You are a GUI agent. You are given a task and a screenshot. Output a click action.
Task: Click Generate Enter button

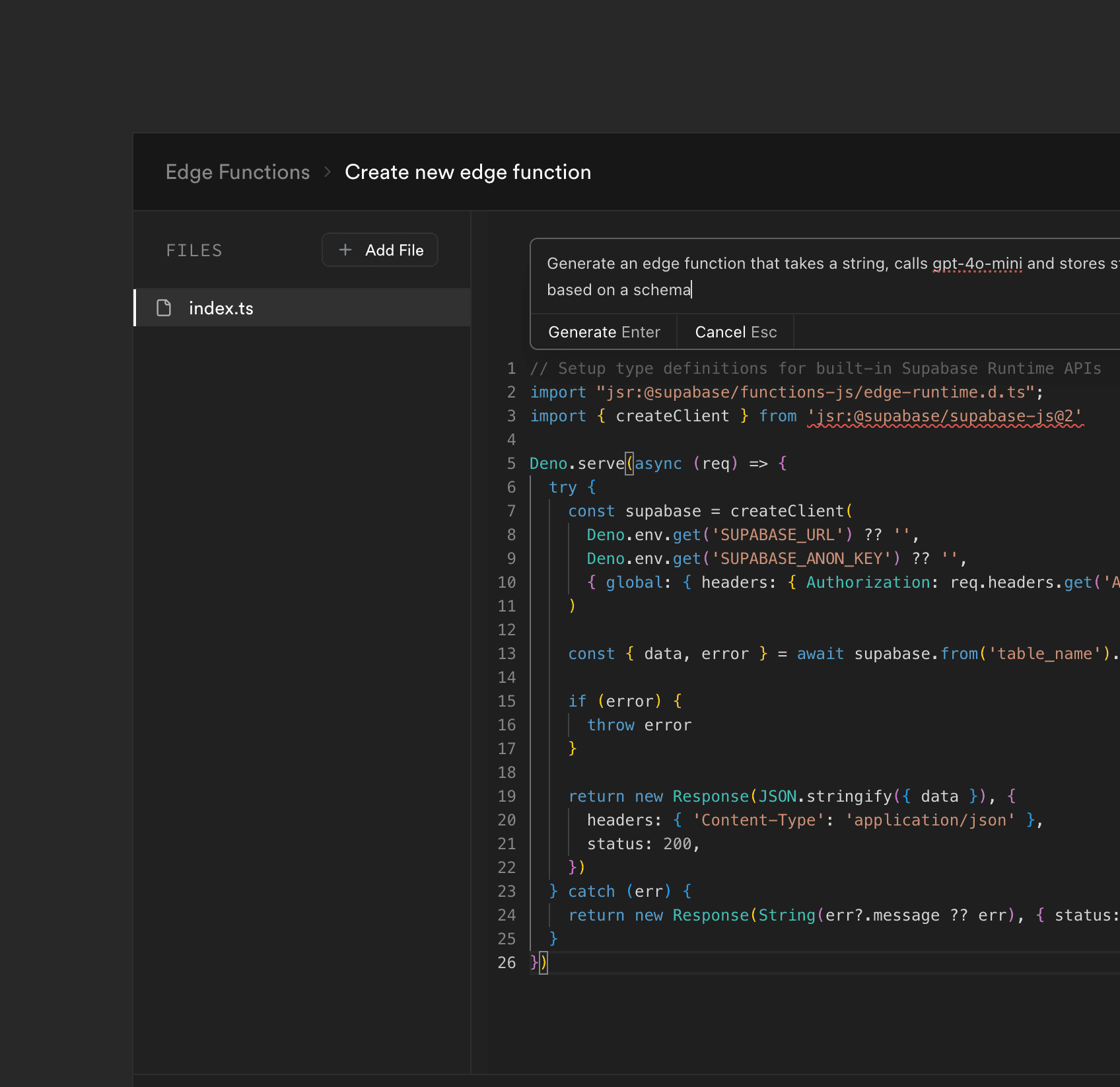click(x=604, y=332)
